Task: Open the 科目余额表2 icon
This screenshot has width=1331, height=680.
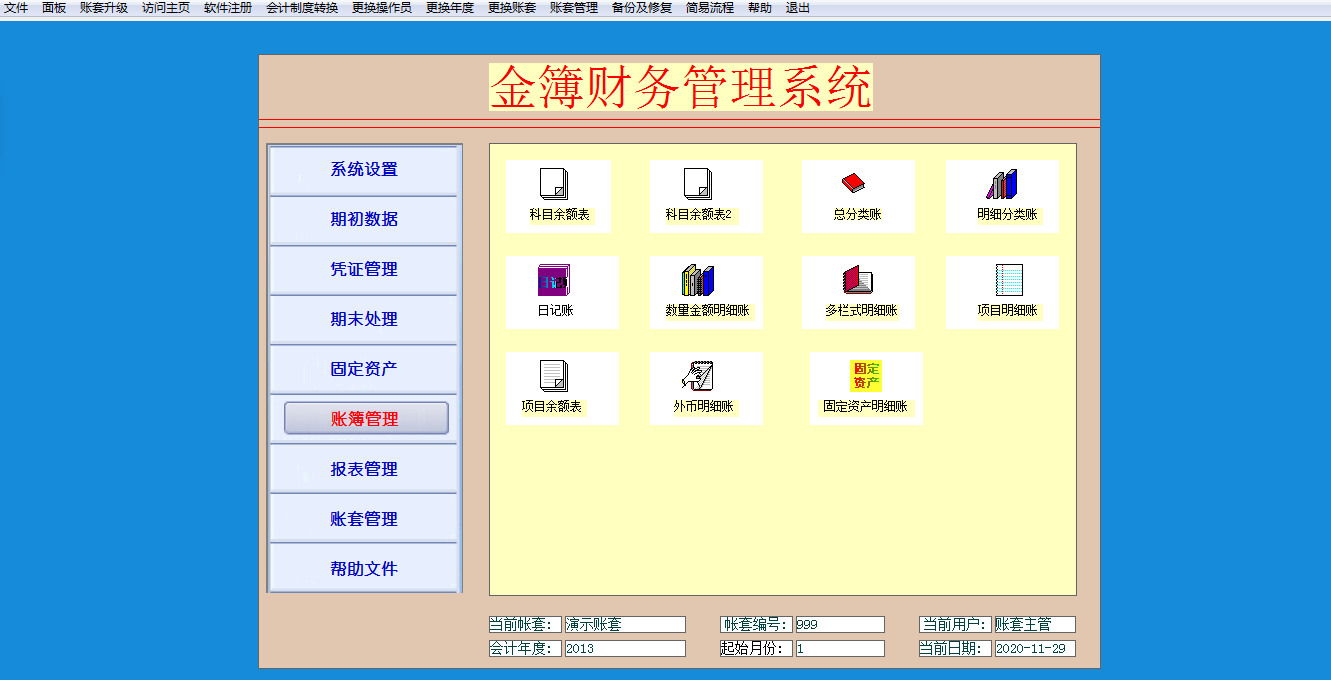Action: click(697, 184)
